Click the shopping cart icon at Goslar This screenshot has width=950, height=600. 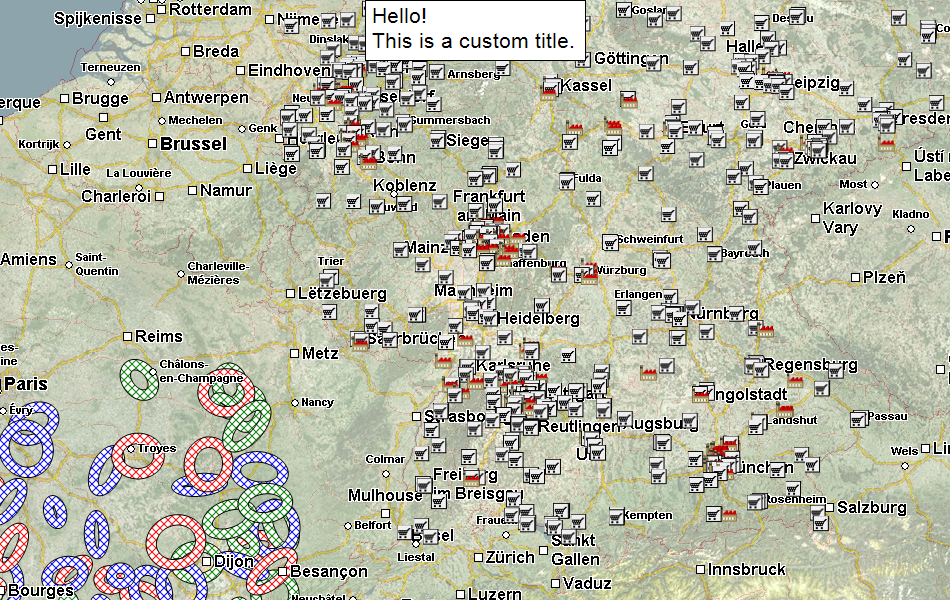tap(623, 10)
